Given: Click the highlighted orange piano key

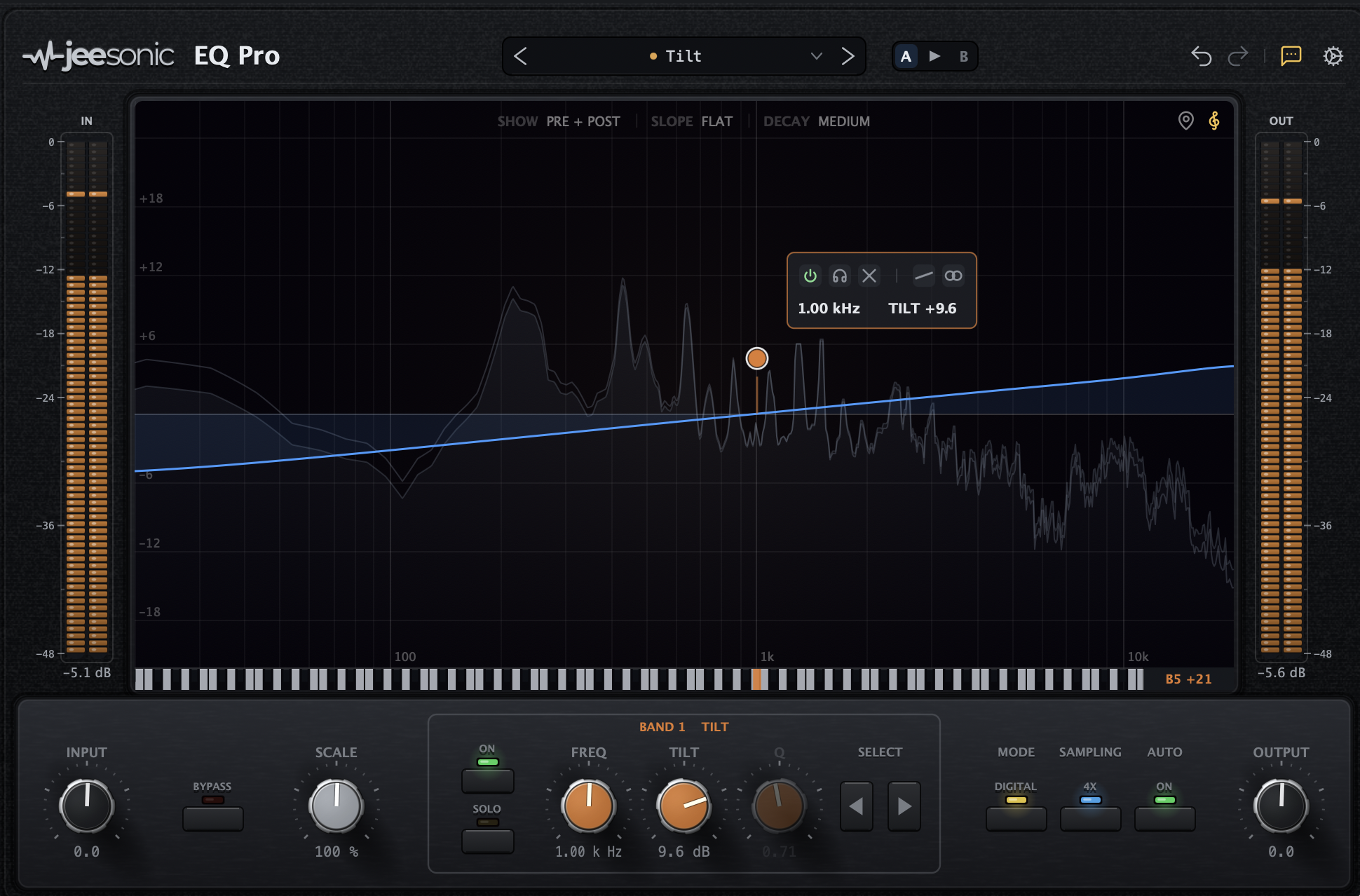Looking at the screenshot, I should (x=756, y=679).
